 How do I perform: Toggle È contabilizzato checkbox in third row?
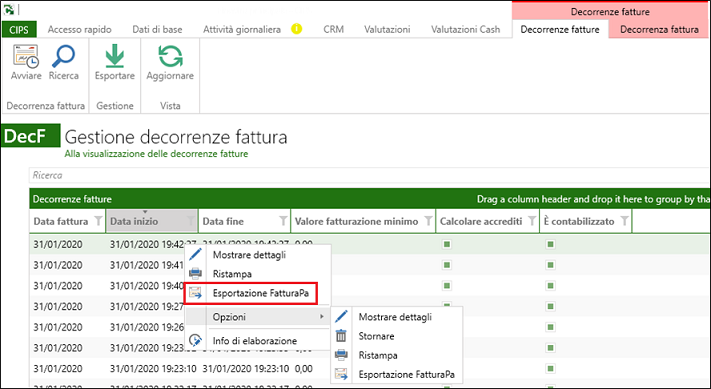[x=550, y=286]
